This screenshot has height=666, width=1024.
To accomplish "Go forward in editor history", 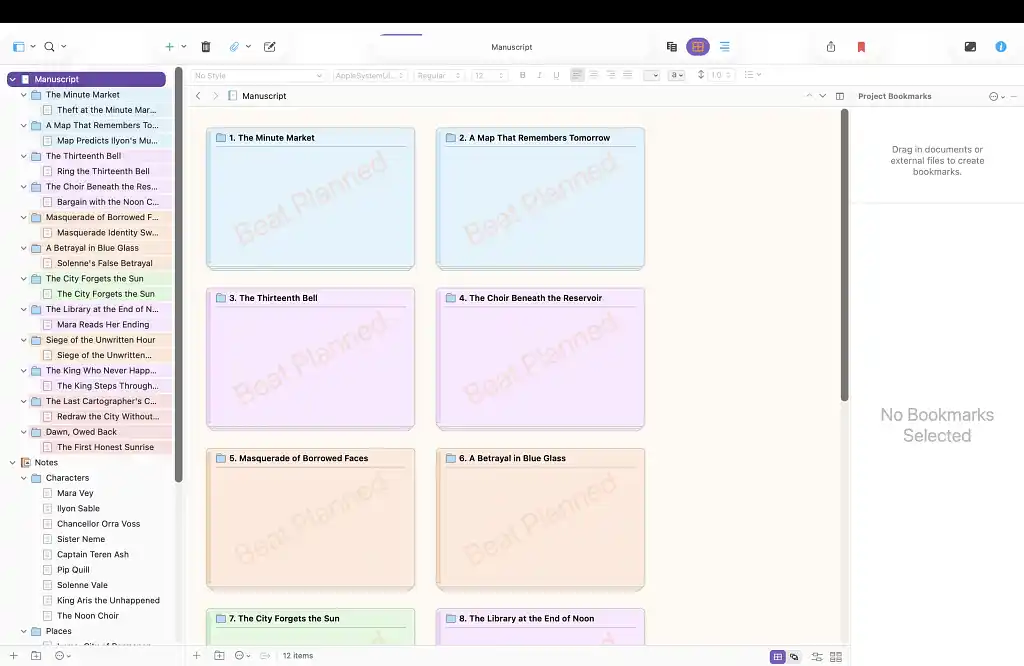I will 216,96.
